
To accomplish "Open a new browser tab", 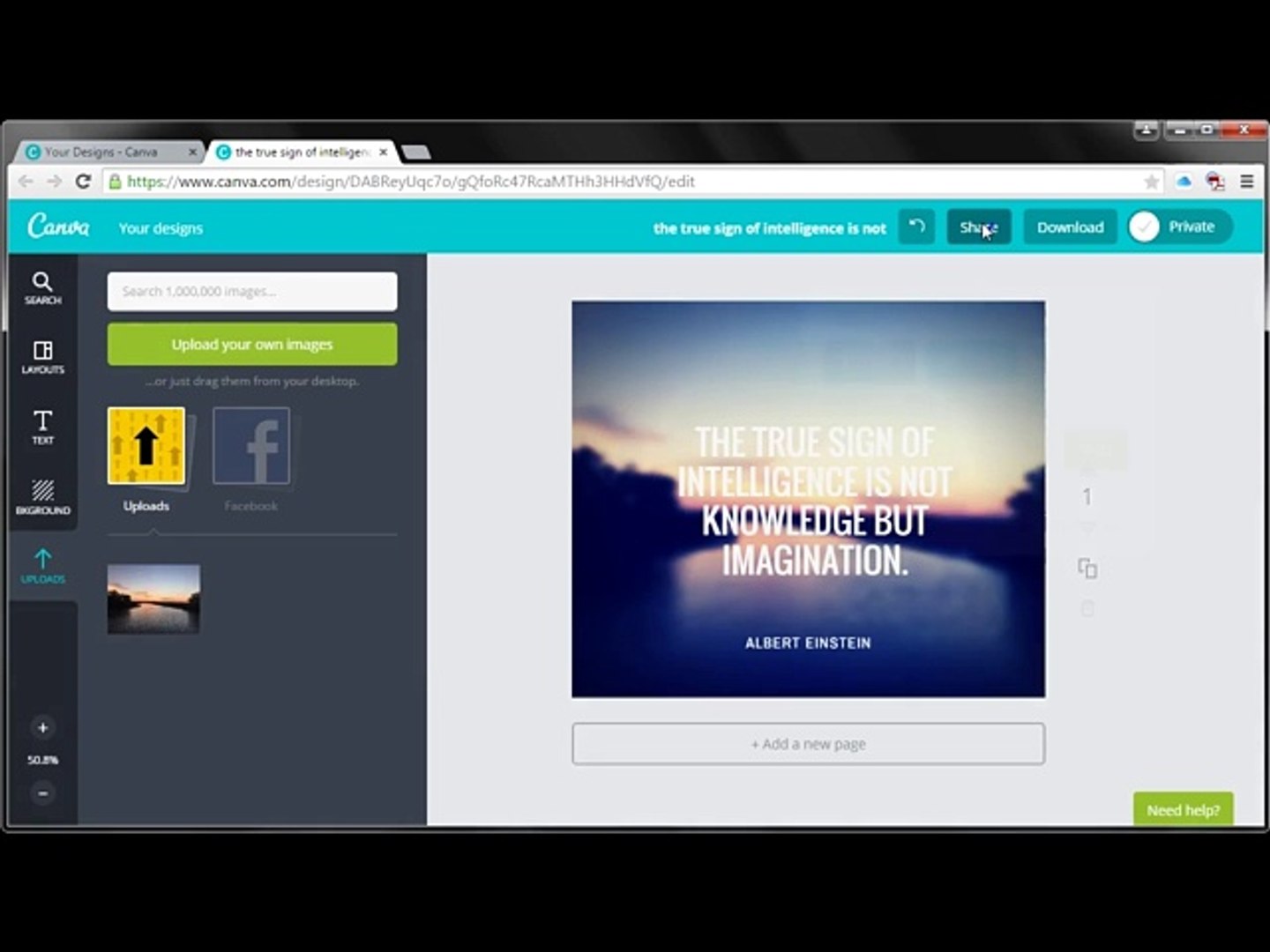I will (x=416, y=152).
